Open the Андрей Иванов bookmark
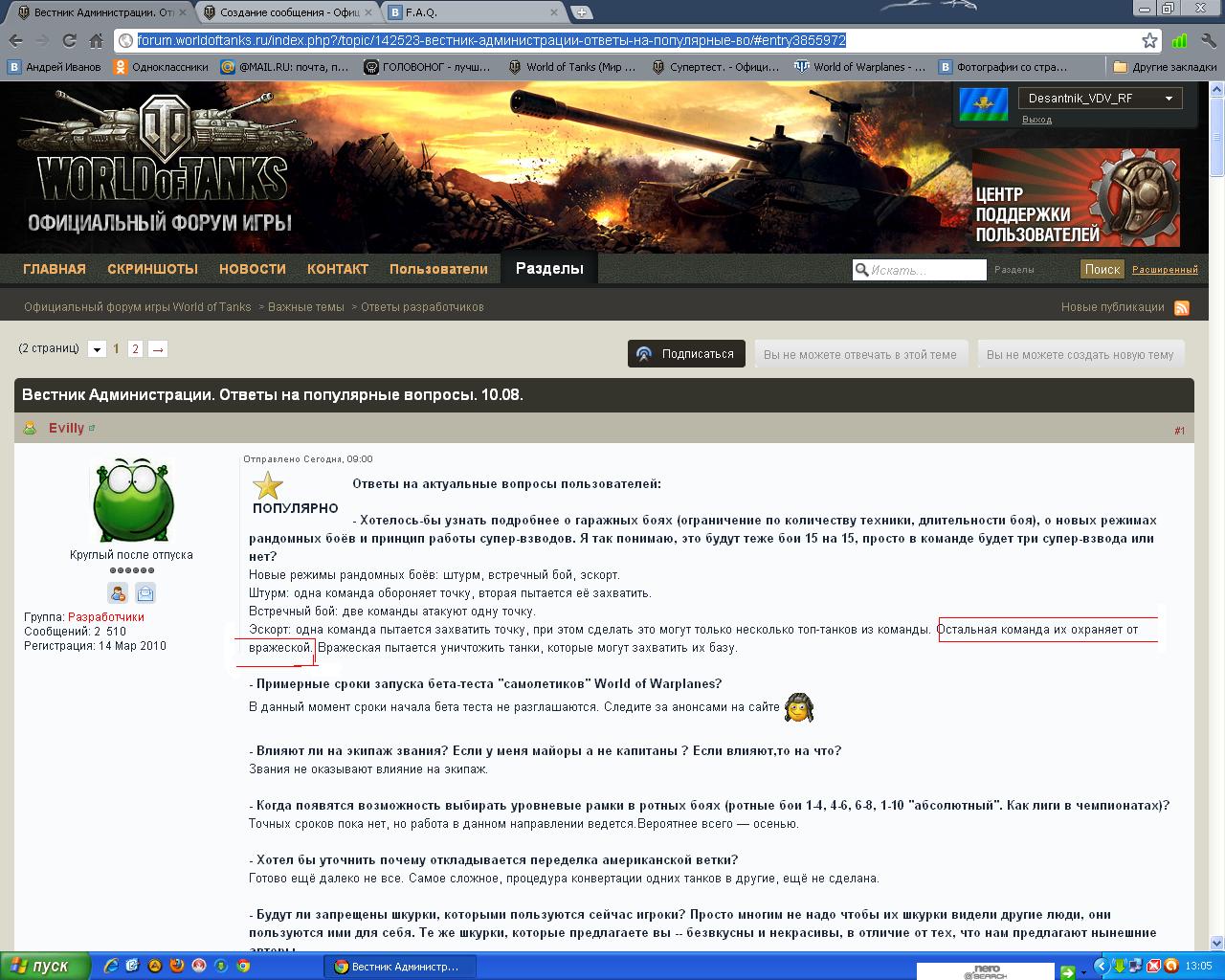 (54, 67)
